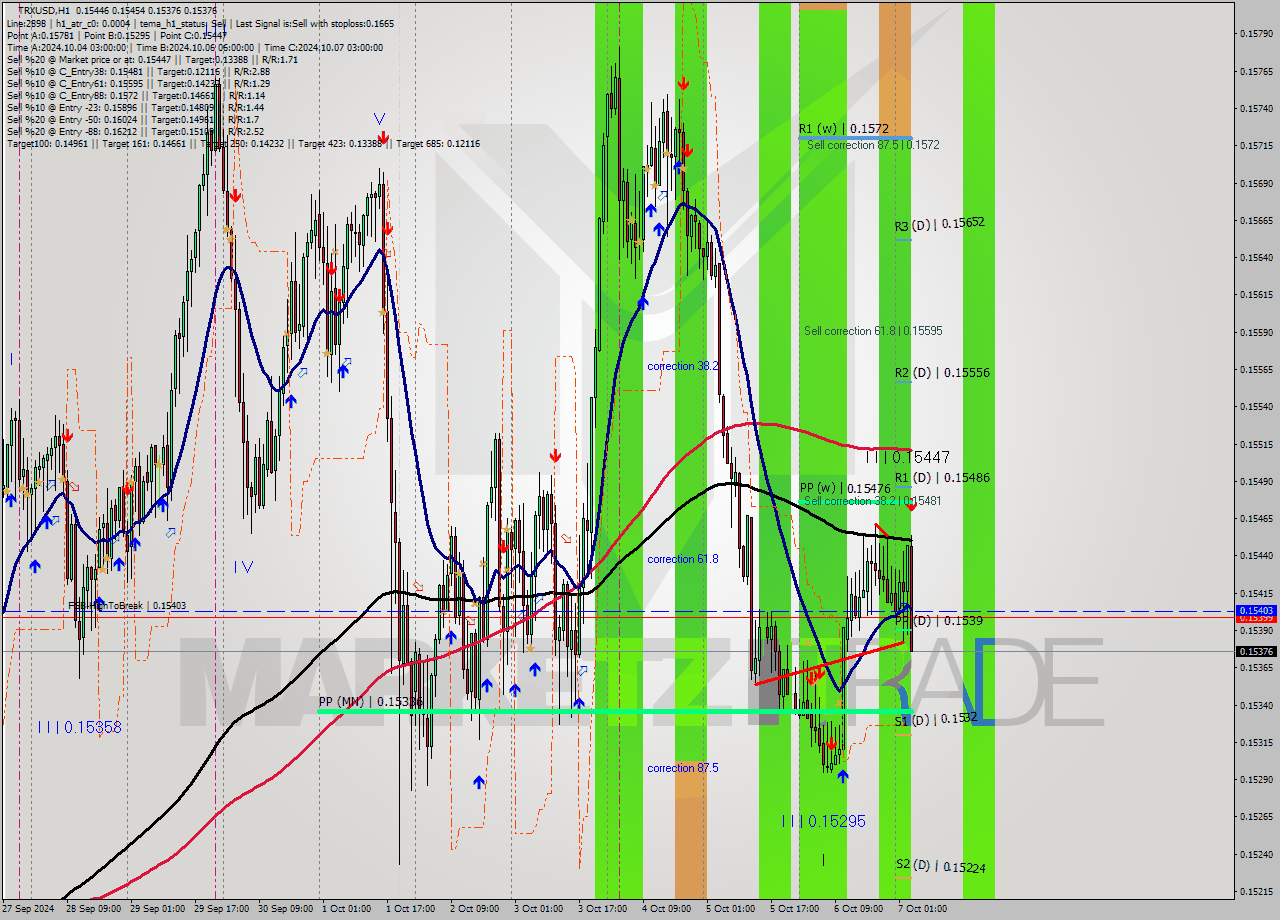Viewport: 1280px width, 920px height.
Task: Select the 'S2 (D) | 0.15224' label
Action: coord(940,867)
